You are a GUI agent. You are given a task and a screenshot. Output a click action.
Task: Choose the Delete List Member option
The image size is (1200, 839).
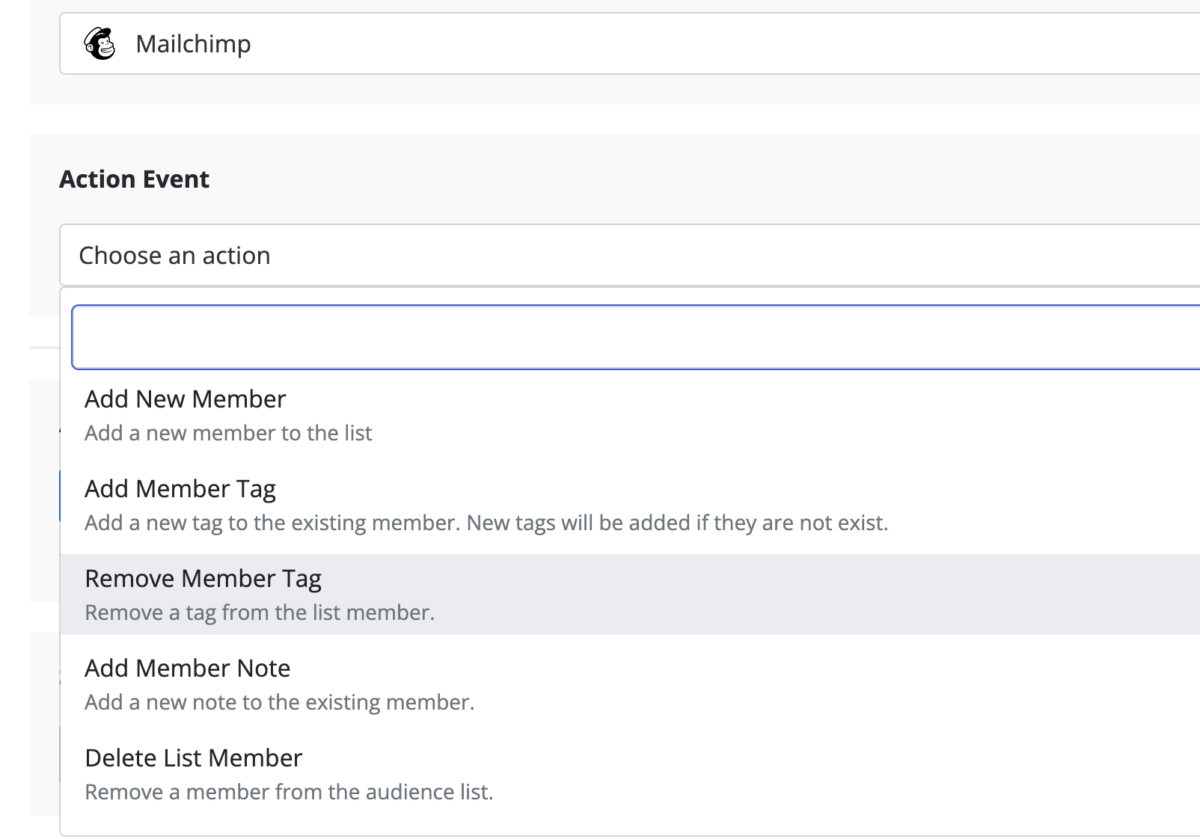click(x=193, y=757)
